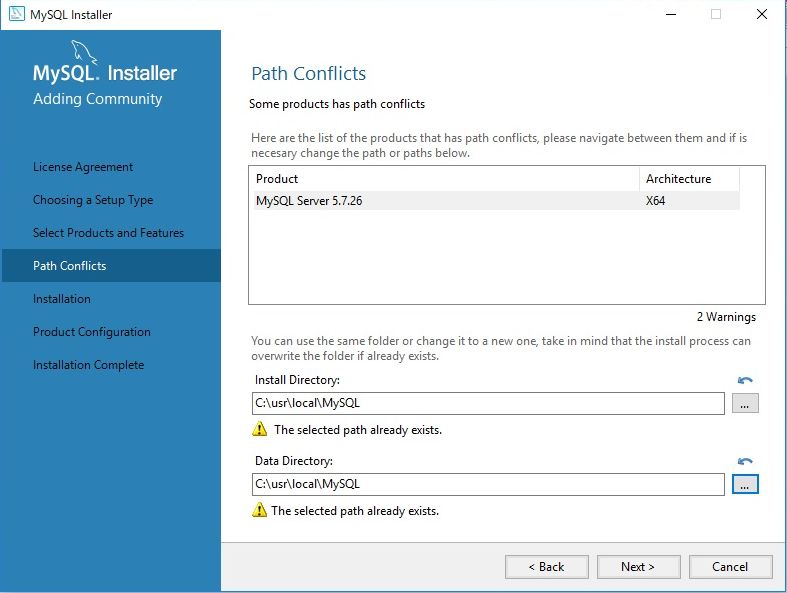
Task: Click the Install Directory warning icon
Action: tap(259, 429)
